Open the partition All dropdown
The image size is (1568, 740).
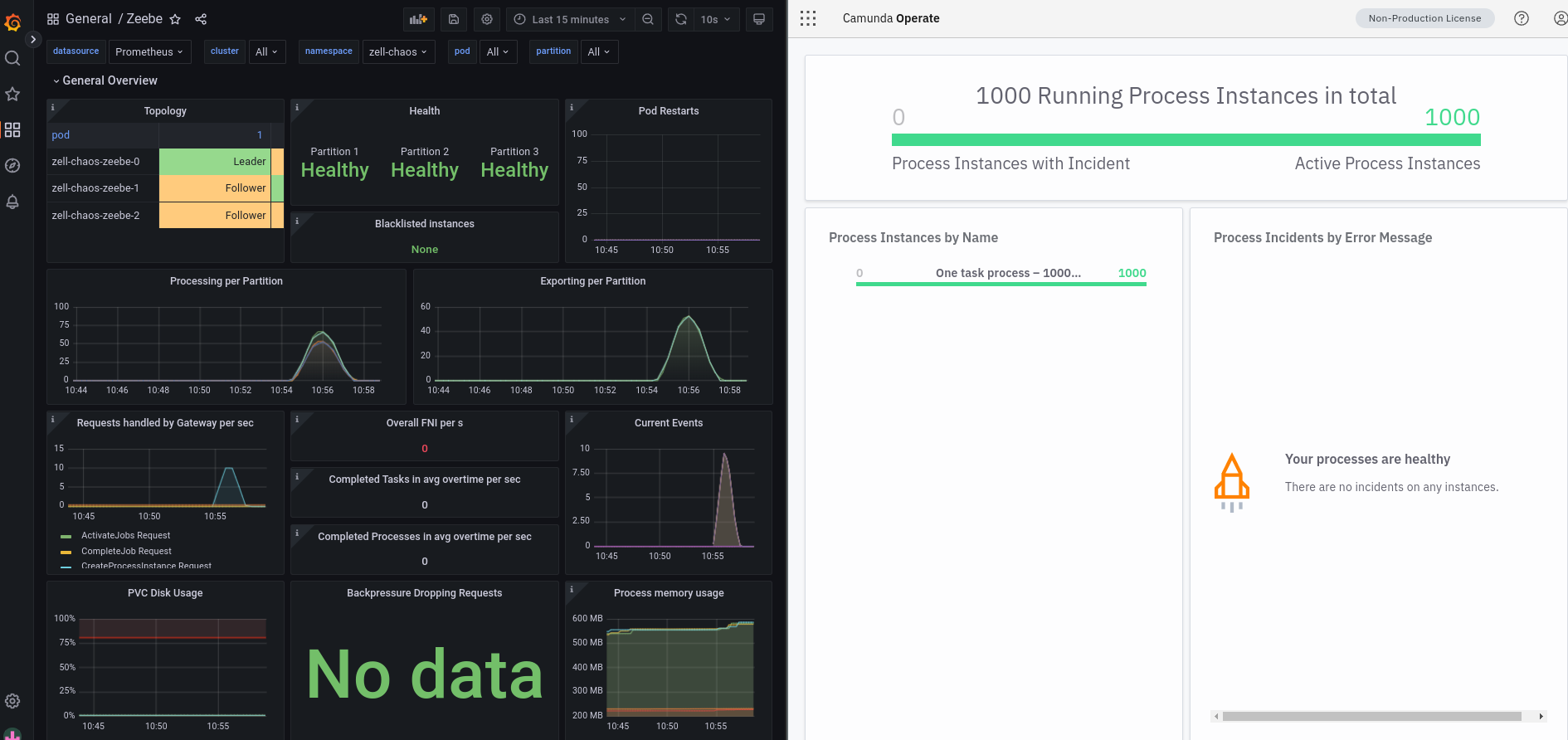[x=599, y=51]
